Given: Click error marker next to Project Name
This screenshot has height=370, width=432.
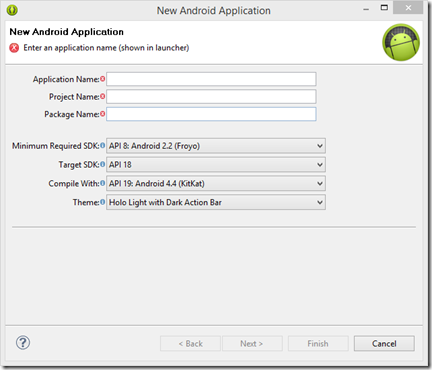Looking at the screenshot, I should point(103,96).
